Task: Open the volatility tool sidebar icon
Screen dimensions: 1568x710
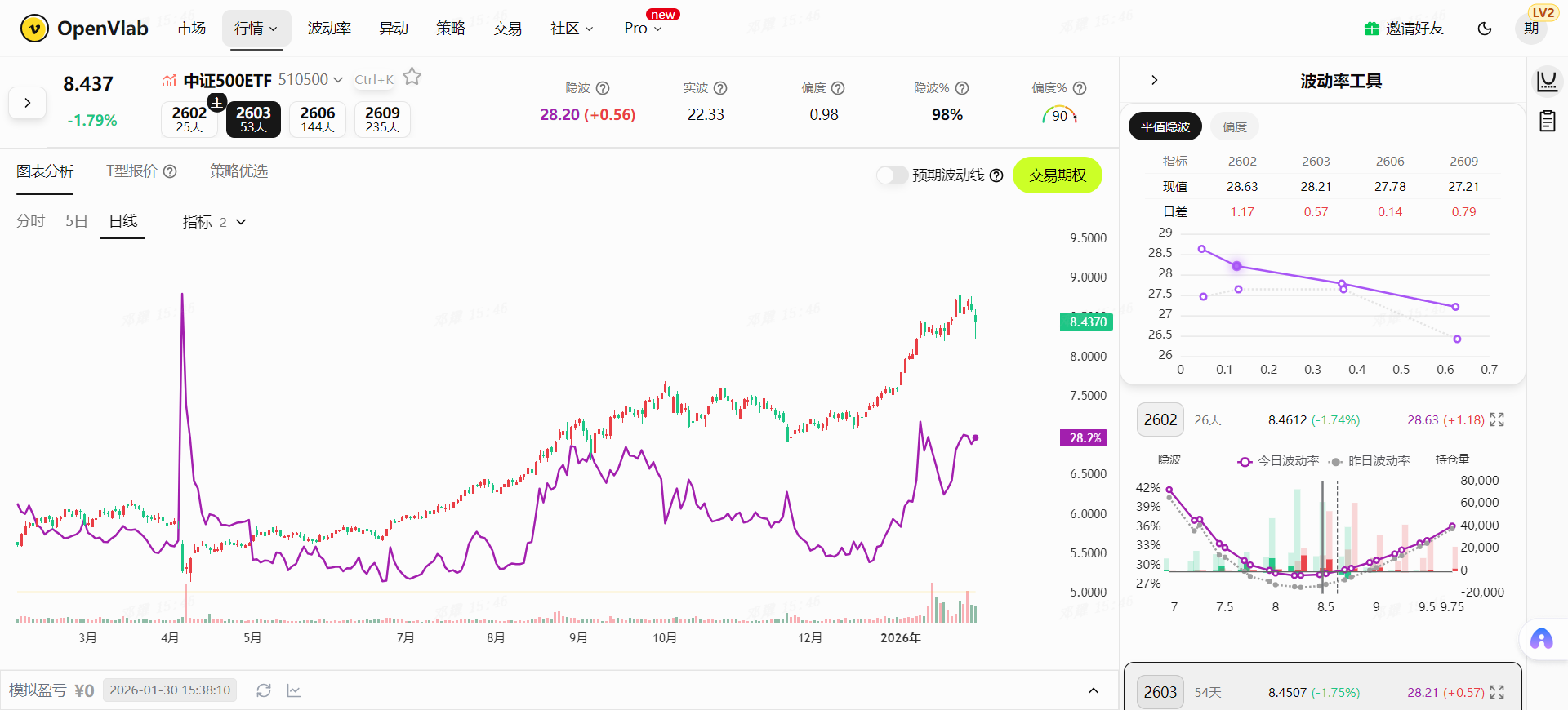Action: (1547, 81)
